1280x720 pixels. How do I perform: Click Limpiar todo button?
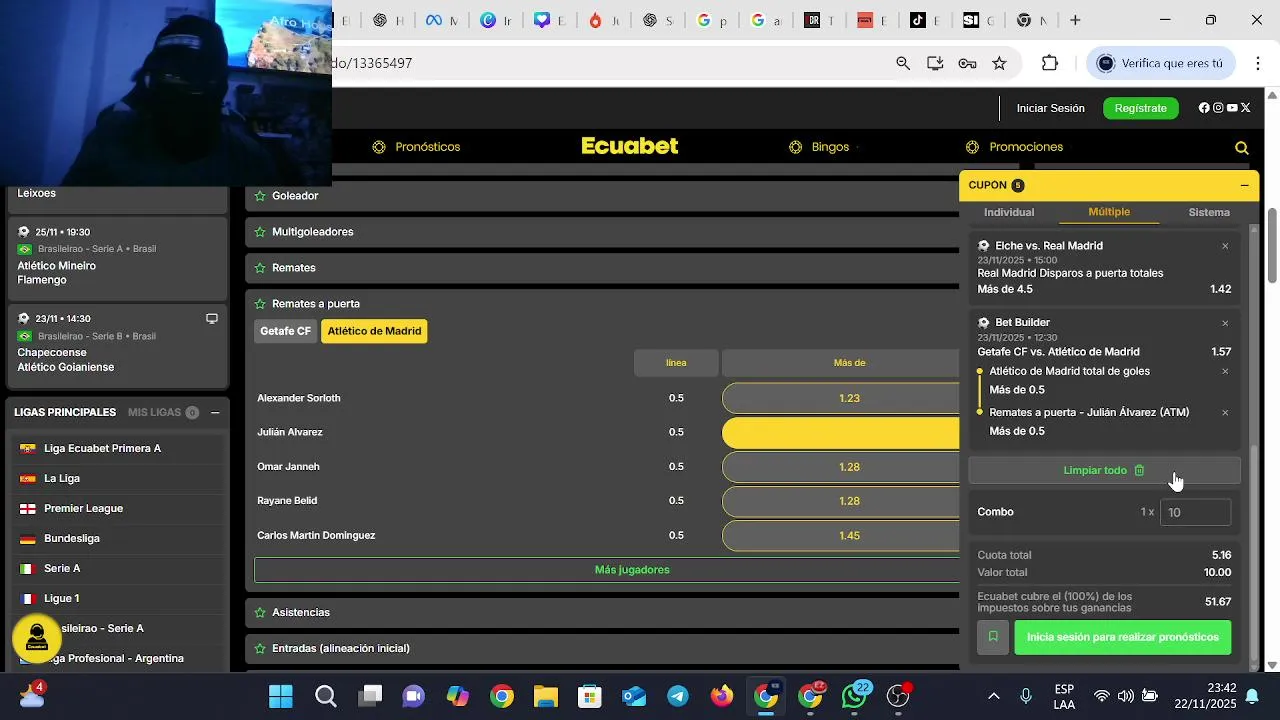point(1105,470)
